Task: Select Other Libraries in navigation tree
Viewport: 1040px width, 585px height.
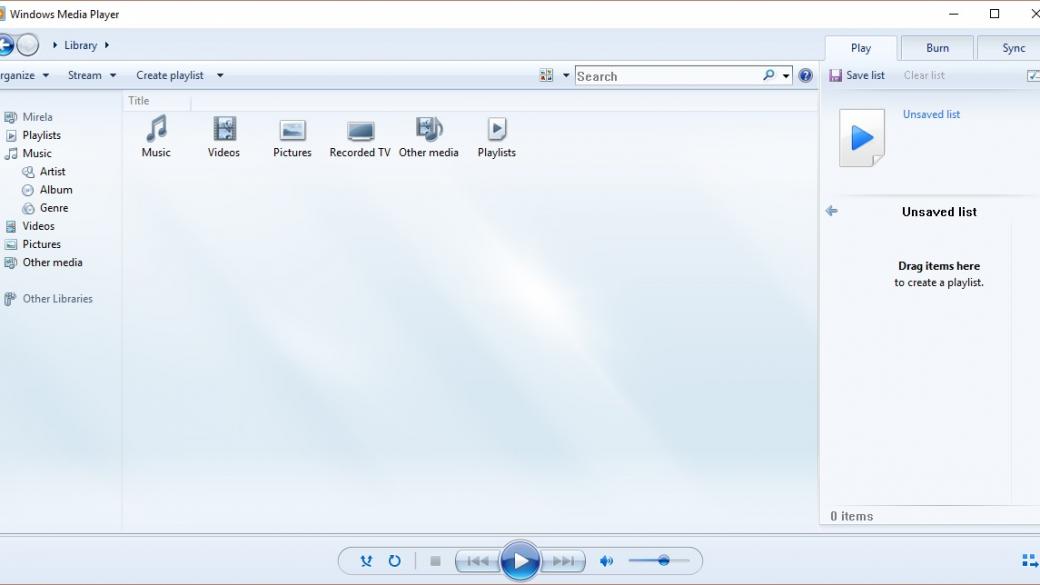Action: [58, 299]
